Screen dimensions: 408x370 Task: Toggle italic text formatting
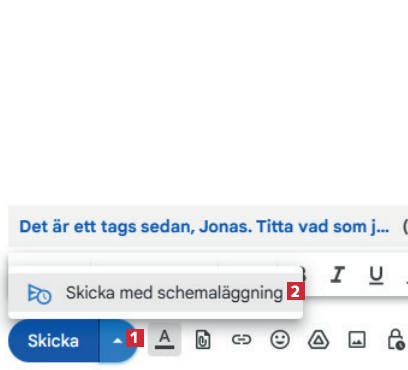[x=337, y=275]
